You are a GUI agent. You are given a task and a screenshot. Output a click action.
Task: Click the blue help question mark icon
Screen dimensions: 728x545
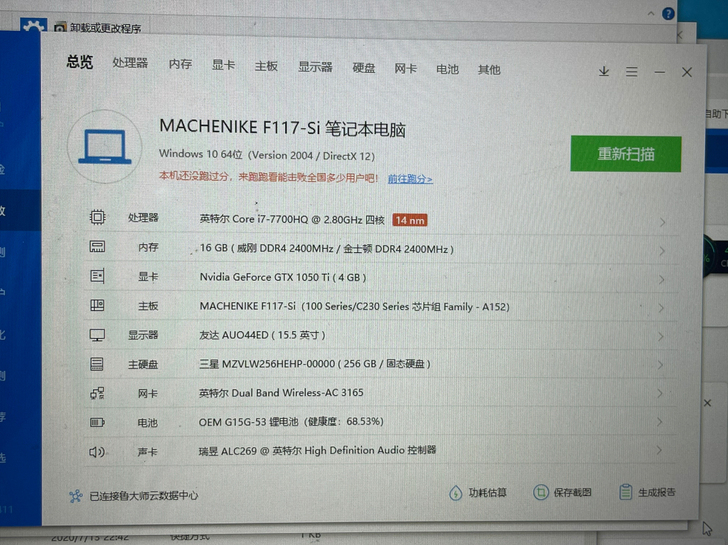[668, 14]
